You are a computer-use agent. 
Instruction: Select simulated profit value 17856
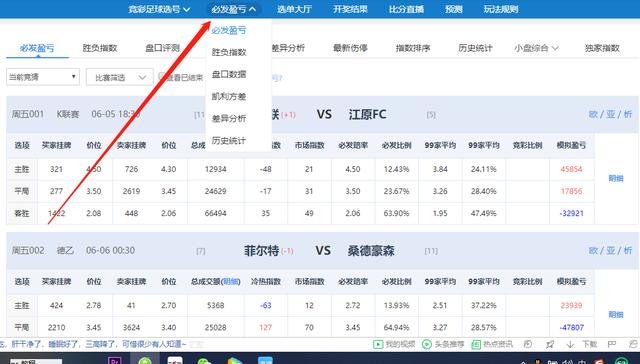click(571, 191)
